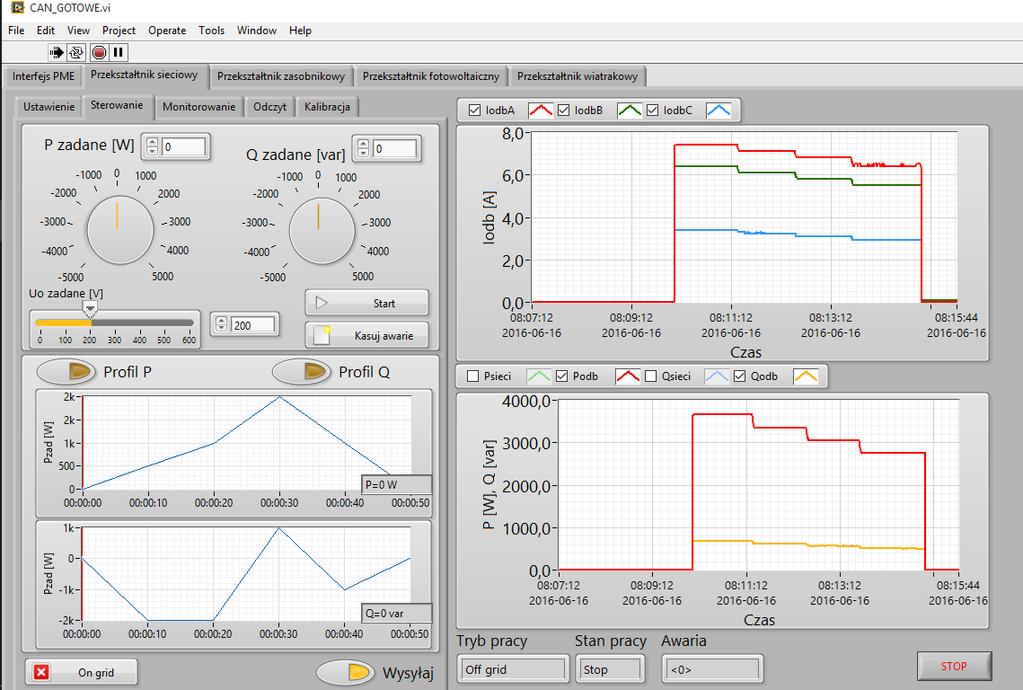This screenshot has width=1023, height=690.
Task: Open the File menu
Action: tap(16, 30)
